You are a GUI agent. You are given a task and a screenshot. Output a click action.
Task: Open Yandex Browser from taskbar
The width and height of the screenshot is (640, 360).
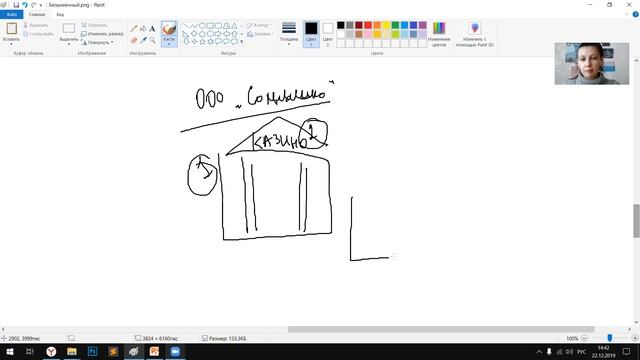click(51, 351)
